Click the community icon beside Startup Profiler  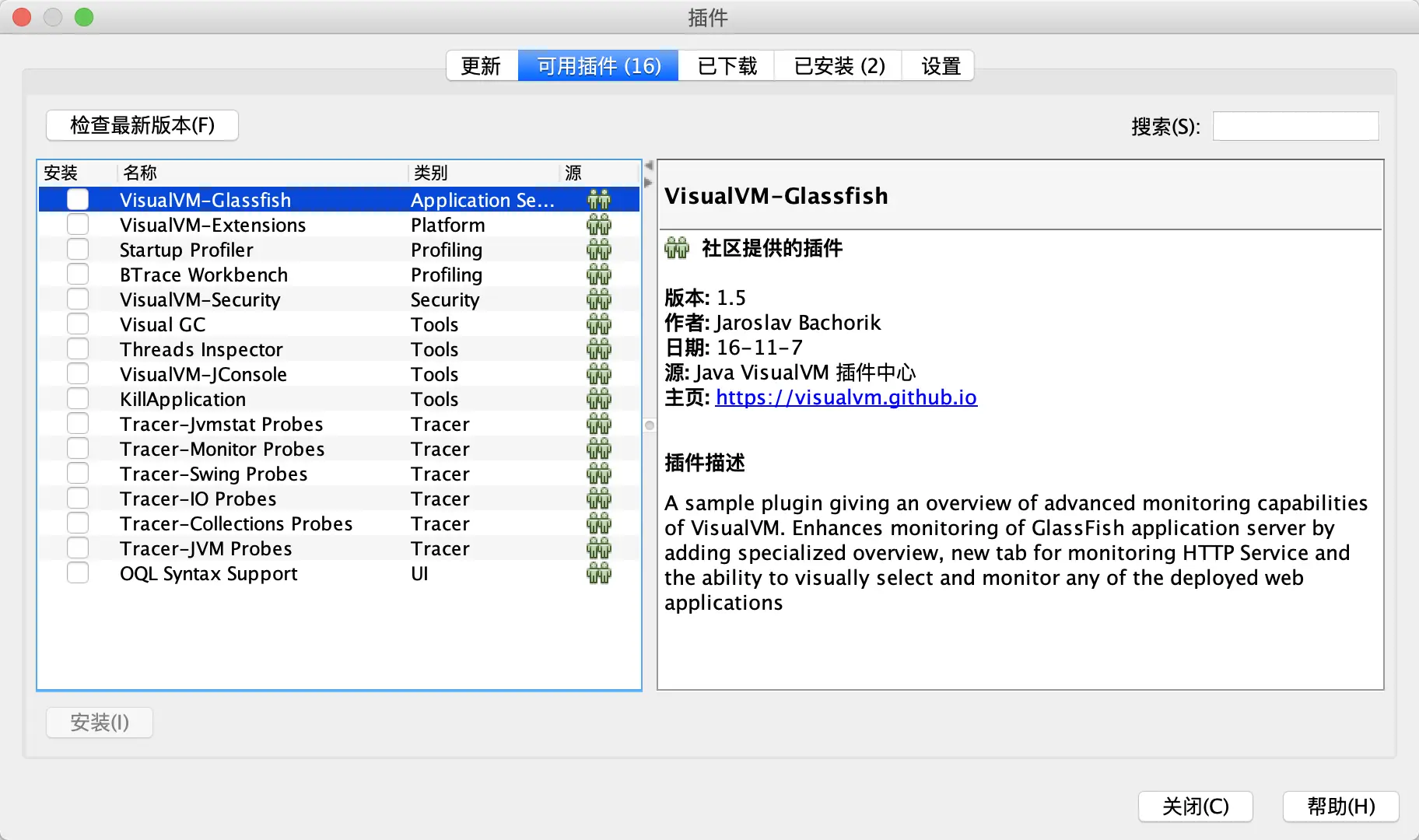599,249
